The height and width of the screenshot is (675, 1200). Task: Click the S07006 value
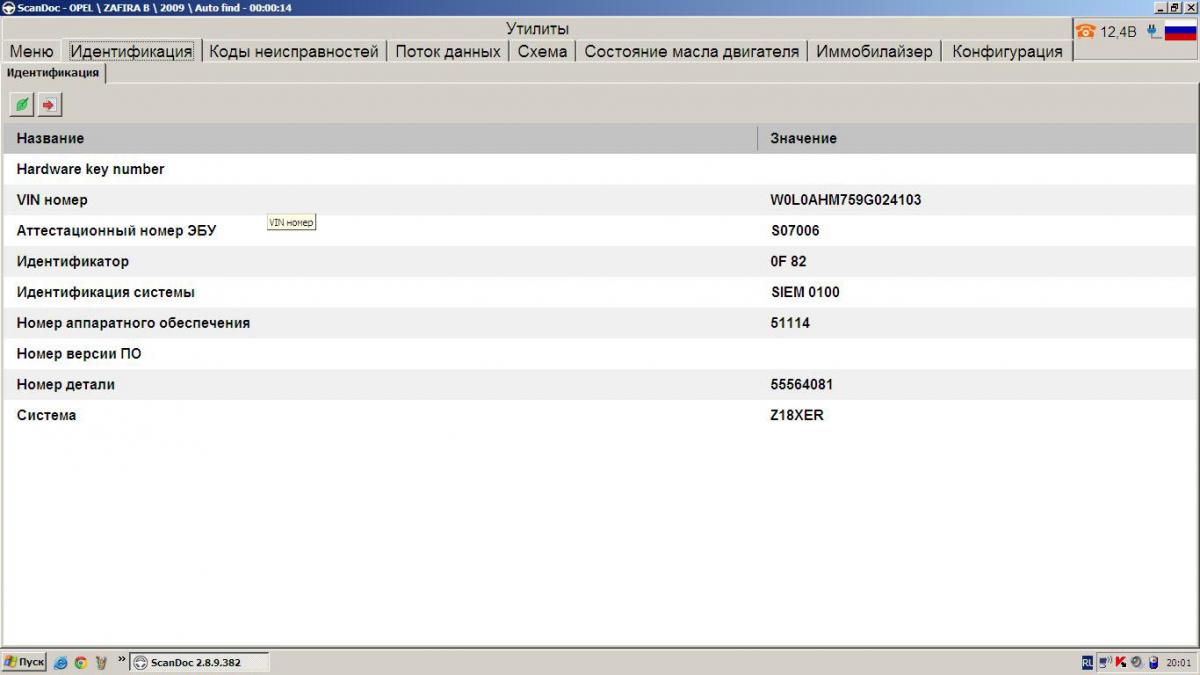pos(795,231)
